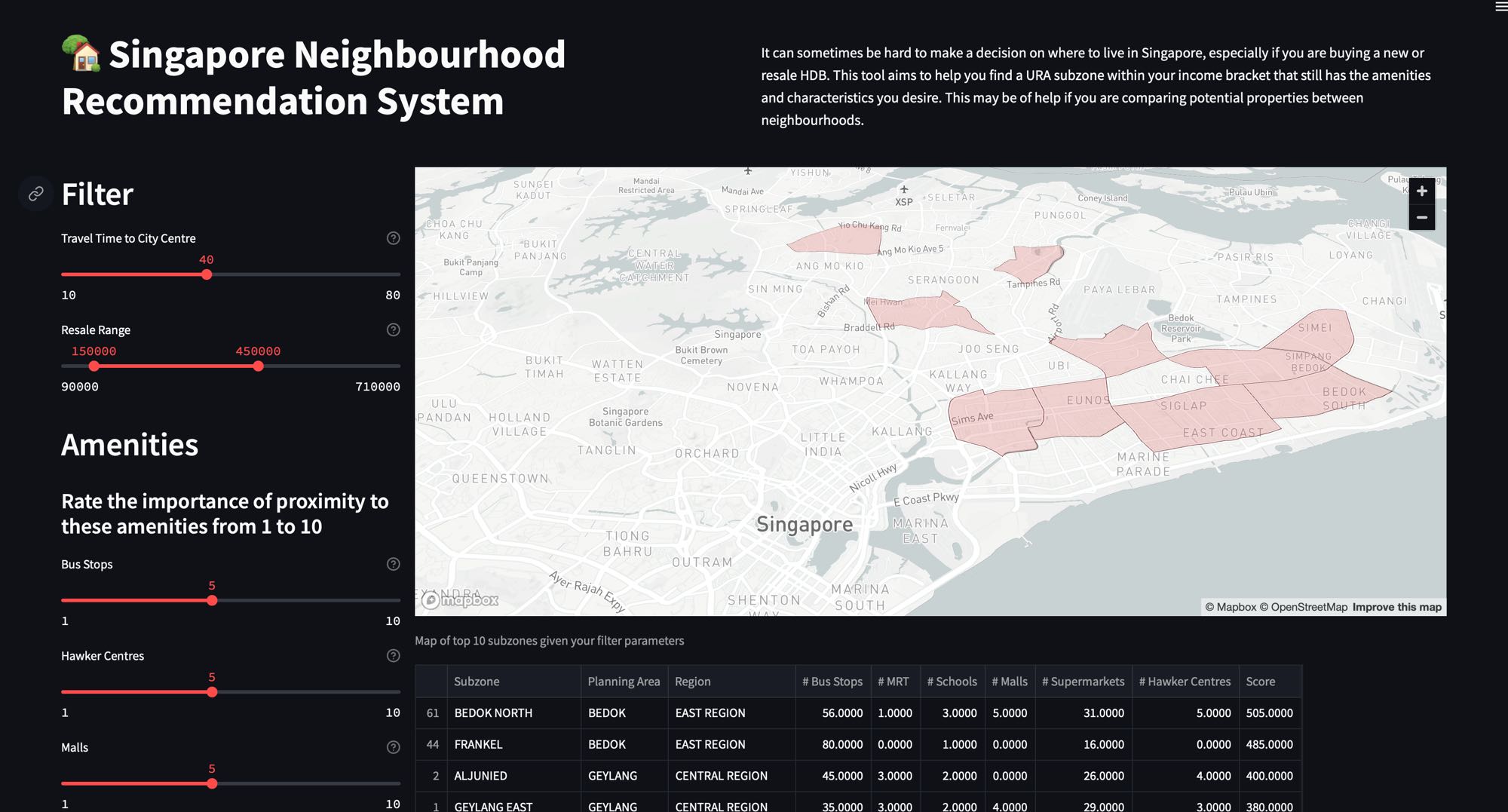Select the BEDOK NORTH subzone cell
The height and width of the screenshot is (812, 1508).
(x=513, y=713)
